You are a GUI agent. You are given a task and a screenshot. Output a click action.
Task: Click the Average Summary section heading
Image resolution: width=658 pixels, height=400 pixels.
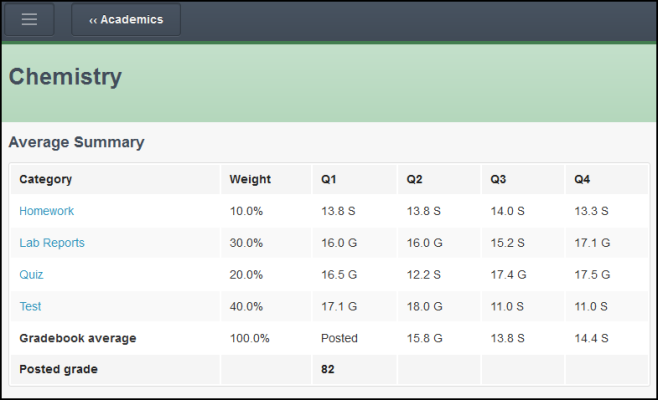(76, 142)
